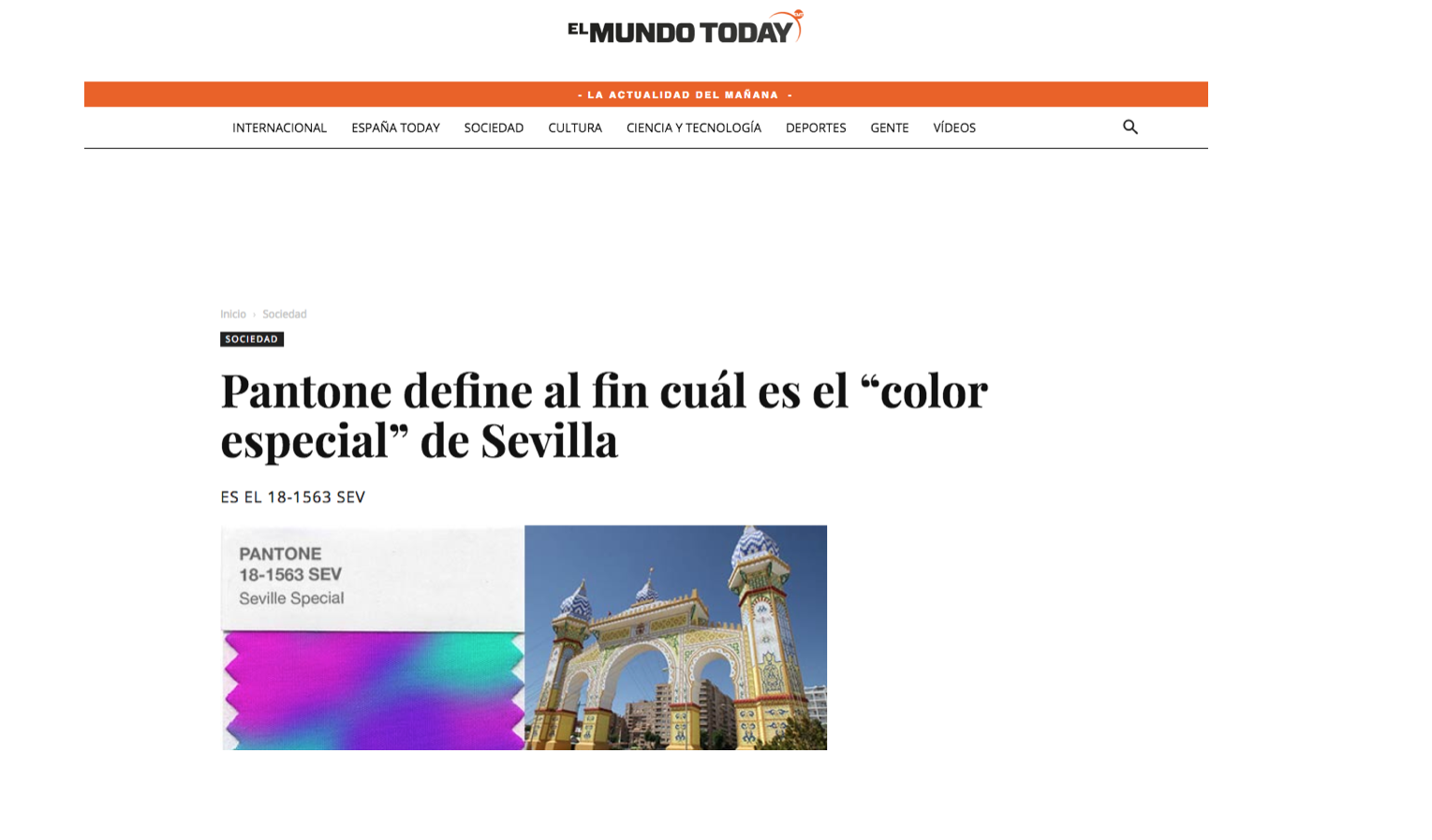Click the orange 'La actualidad del mañana' banner

[645, 95]
